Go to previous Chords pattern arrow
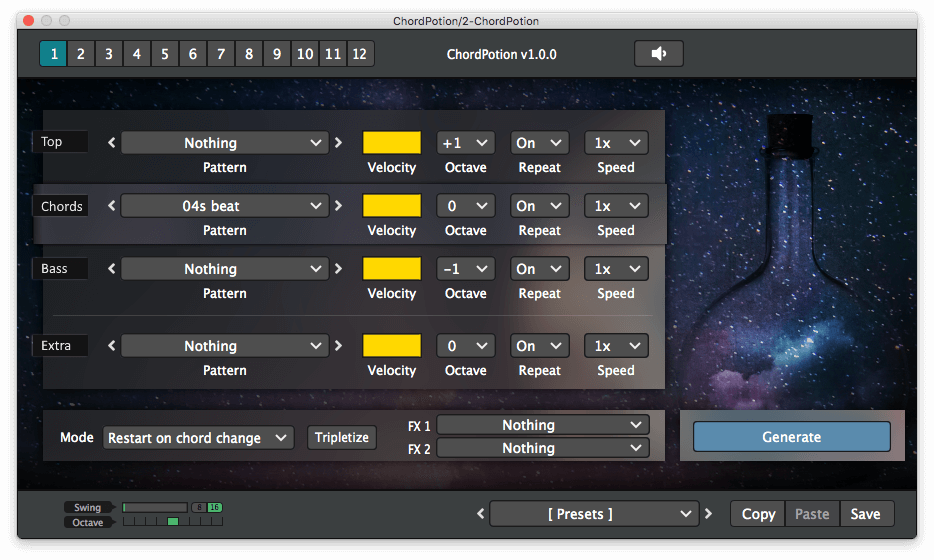The width and height of the screenshot is (934, 560). (111, 206)
